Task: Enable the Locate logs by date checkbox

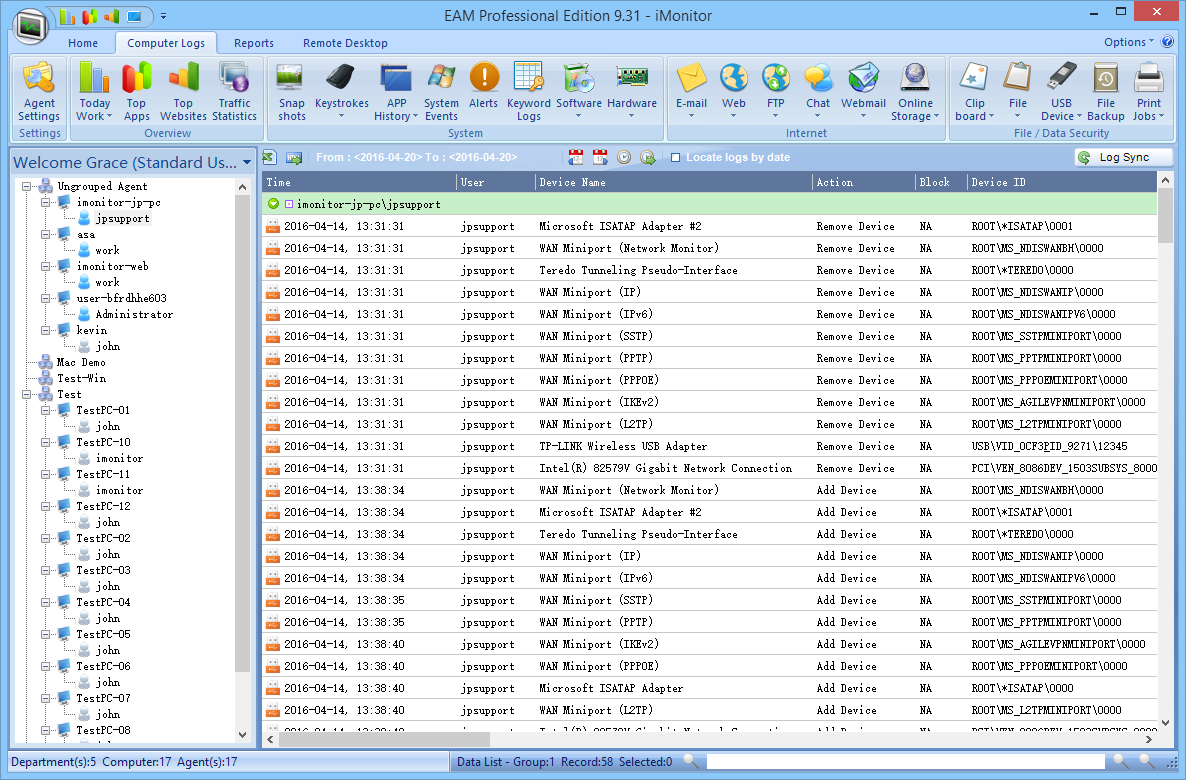Action: tap(676, 158)
